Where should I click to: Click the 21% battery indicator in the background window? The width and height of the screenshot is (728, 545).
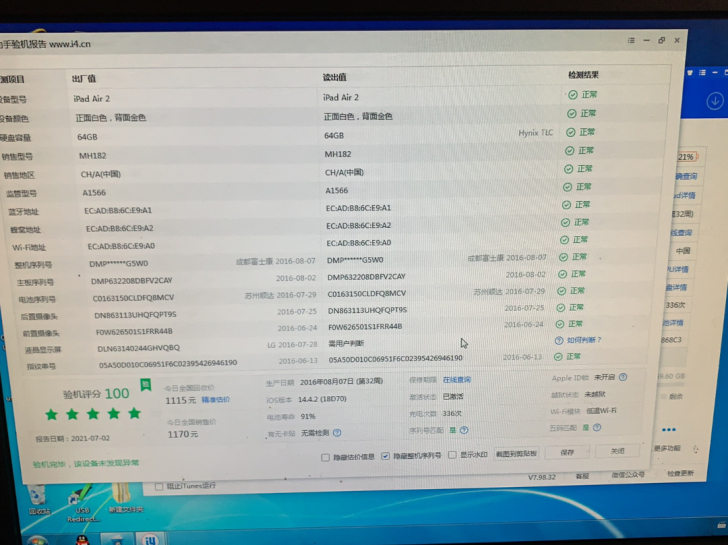click(687, 157)
